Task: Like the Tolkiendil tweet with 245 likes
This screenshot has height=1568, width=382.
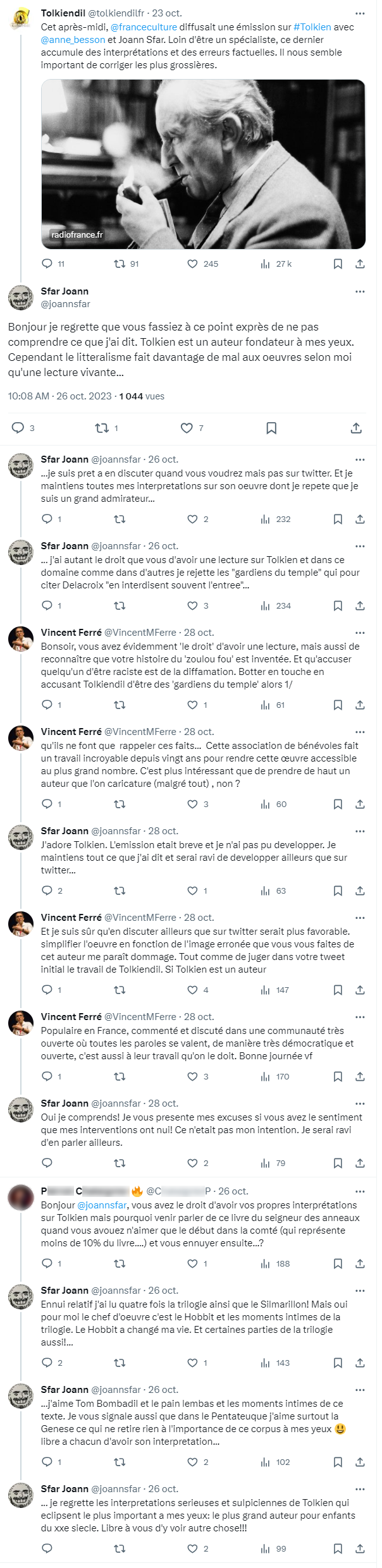Action: click(x=192, y=264)
